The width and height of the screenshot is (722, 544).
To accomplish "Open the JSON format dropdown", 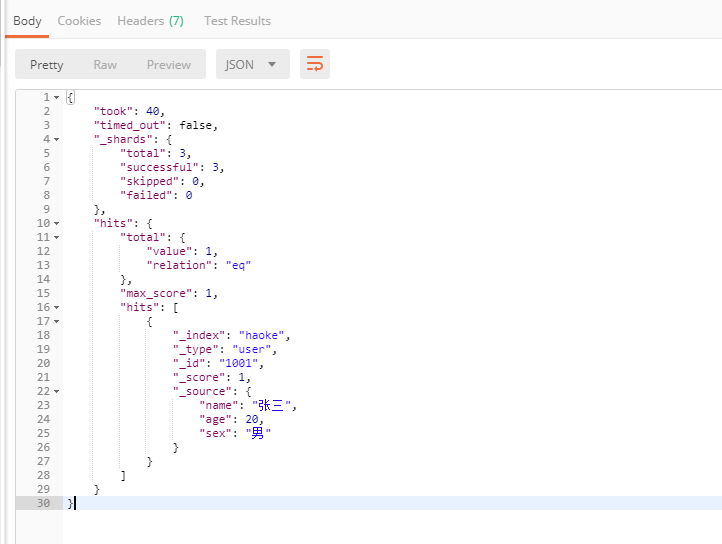I will (x=252, y=65).
